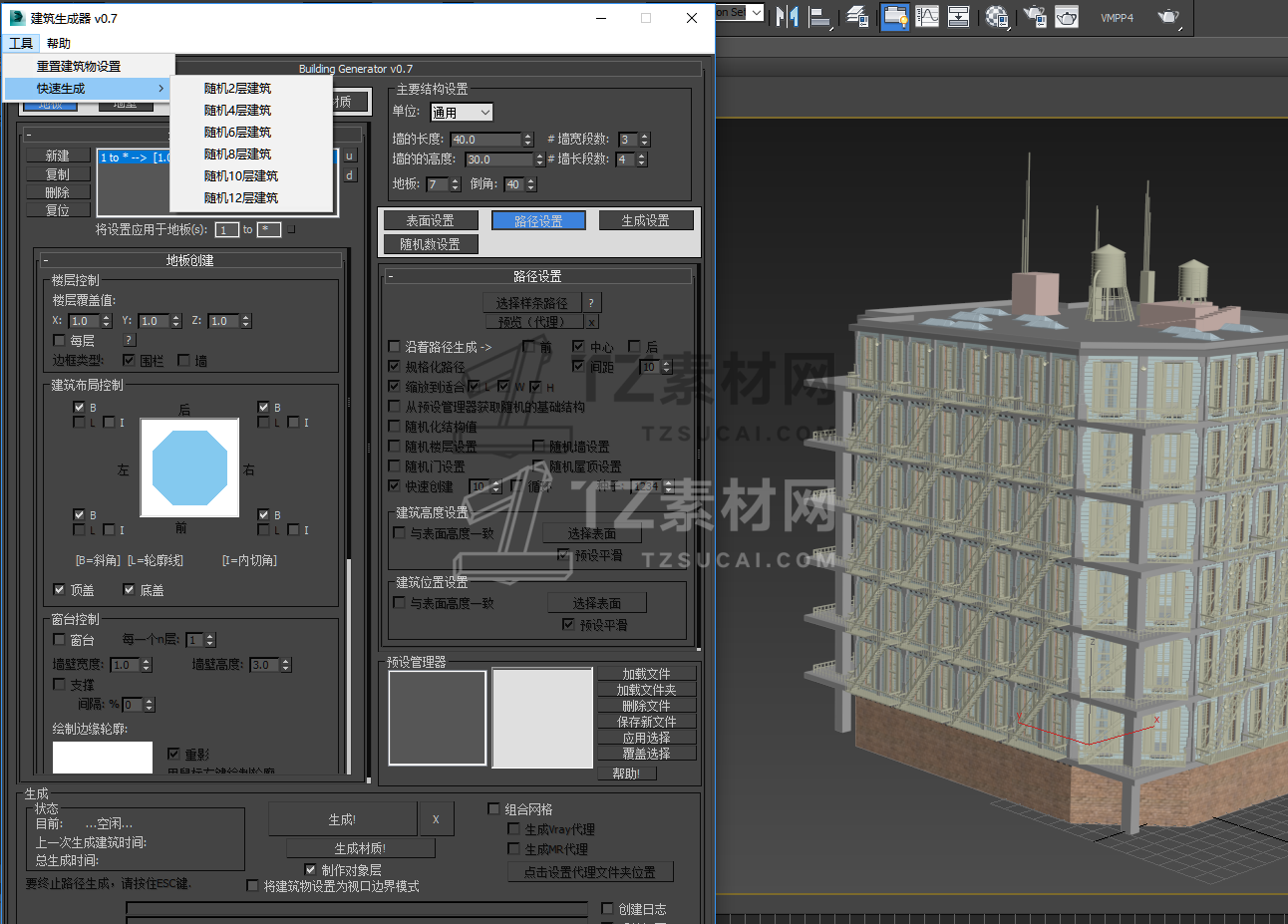Toggle the Layer Explorer icon
This screenshot has height=924, width=1288.
(857, 16)
